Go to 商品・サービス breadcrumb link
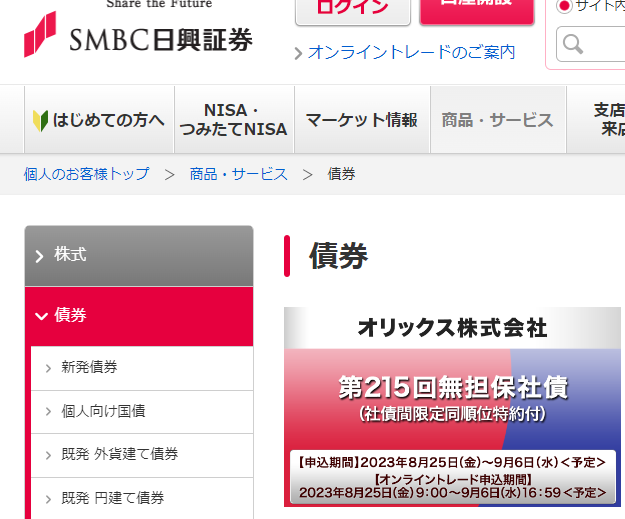Viewport: 625px width, 519px height. (x=238, y=174)
